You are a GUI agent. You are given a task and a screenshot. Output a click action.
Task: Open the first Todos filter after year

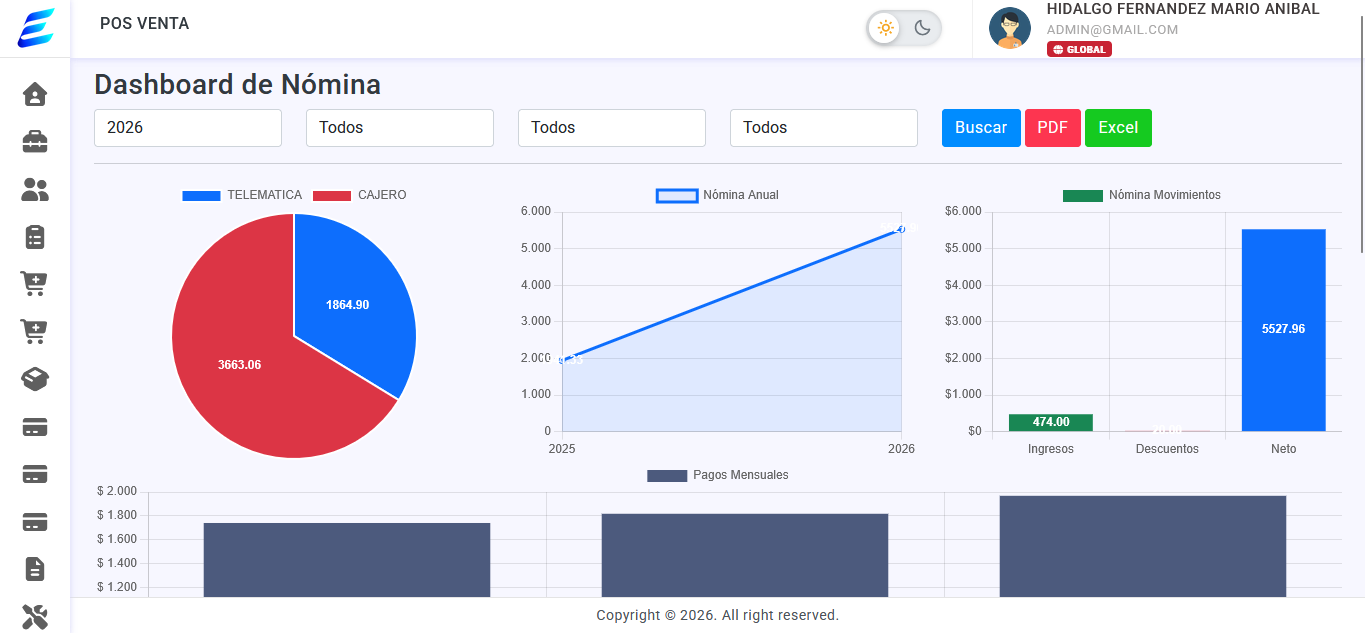point(400,128)
